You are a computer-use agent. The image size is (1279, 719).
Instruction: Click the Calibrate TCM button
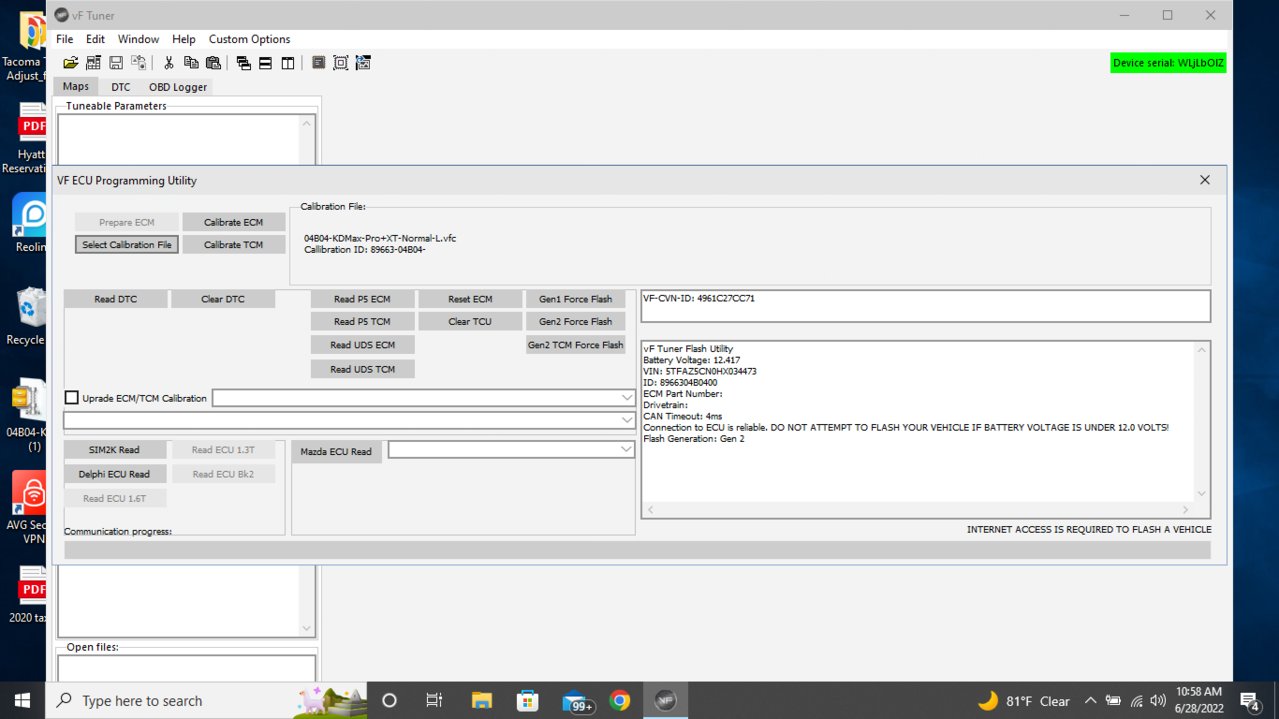234,245
